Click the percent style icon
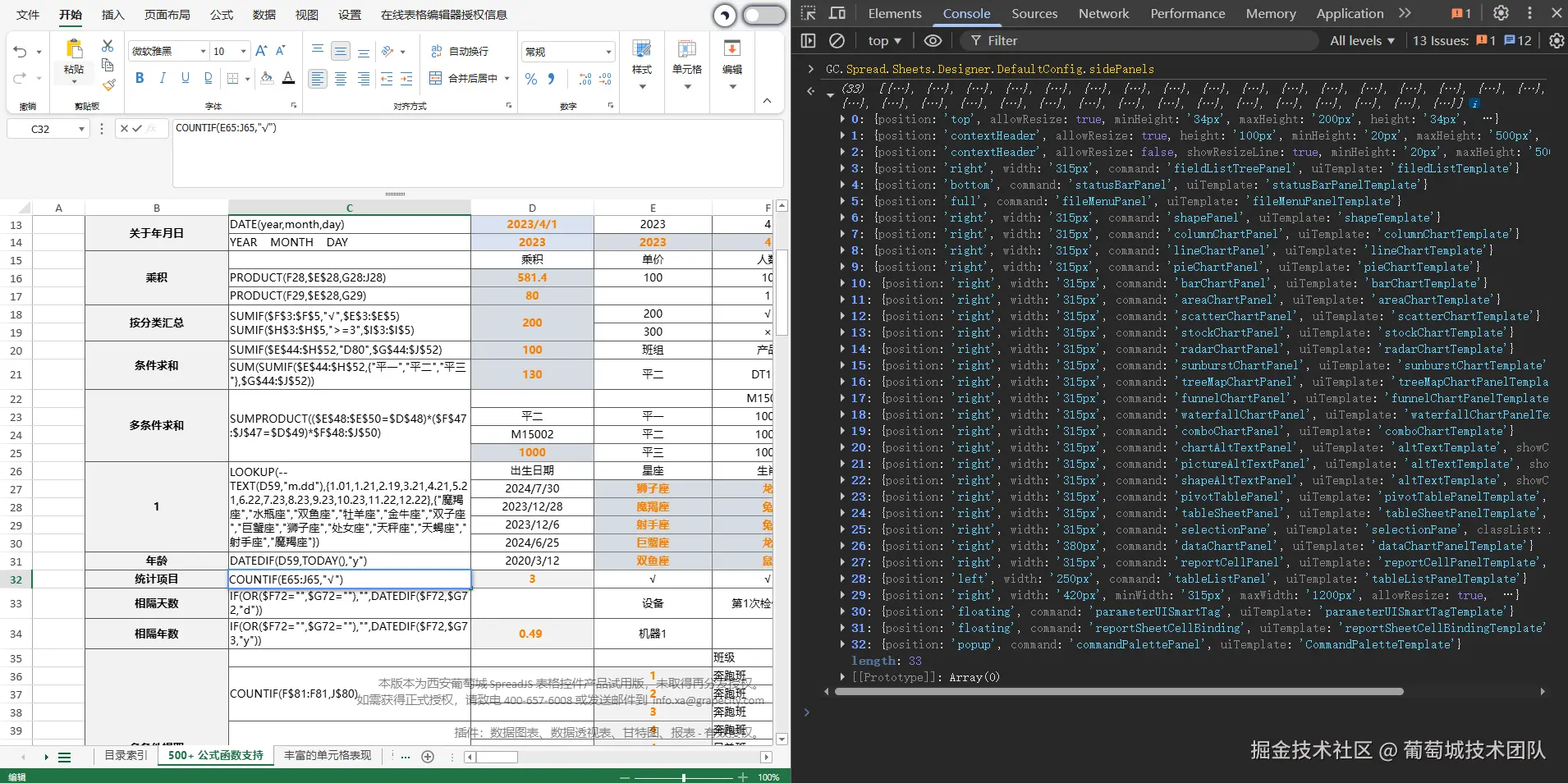This screenshot has height=783, width=1568. 531,79
